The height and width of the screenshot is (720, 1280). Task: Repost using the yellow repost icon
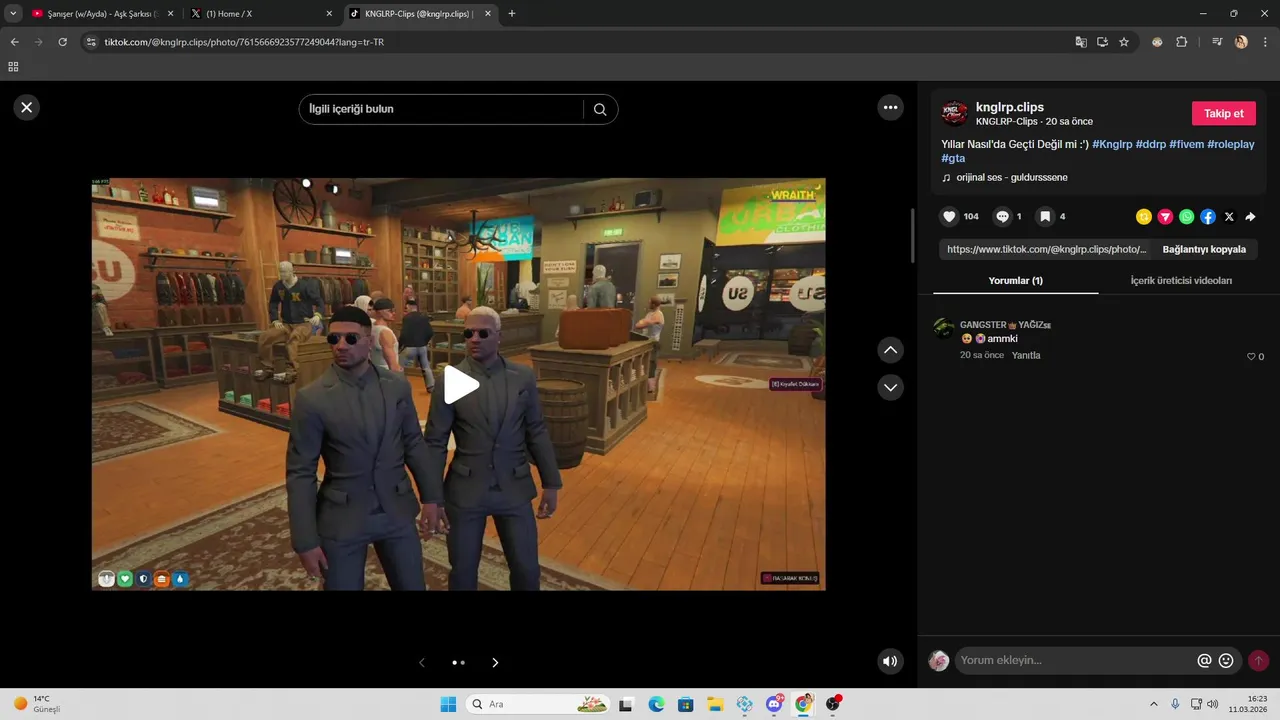pos(1144,216)
